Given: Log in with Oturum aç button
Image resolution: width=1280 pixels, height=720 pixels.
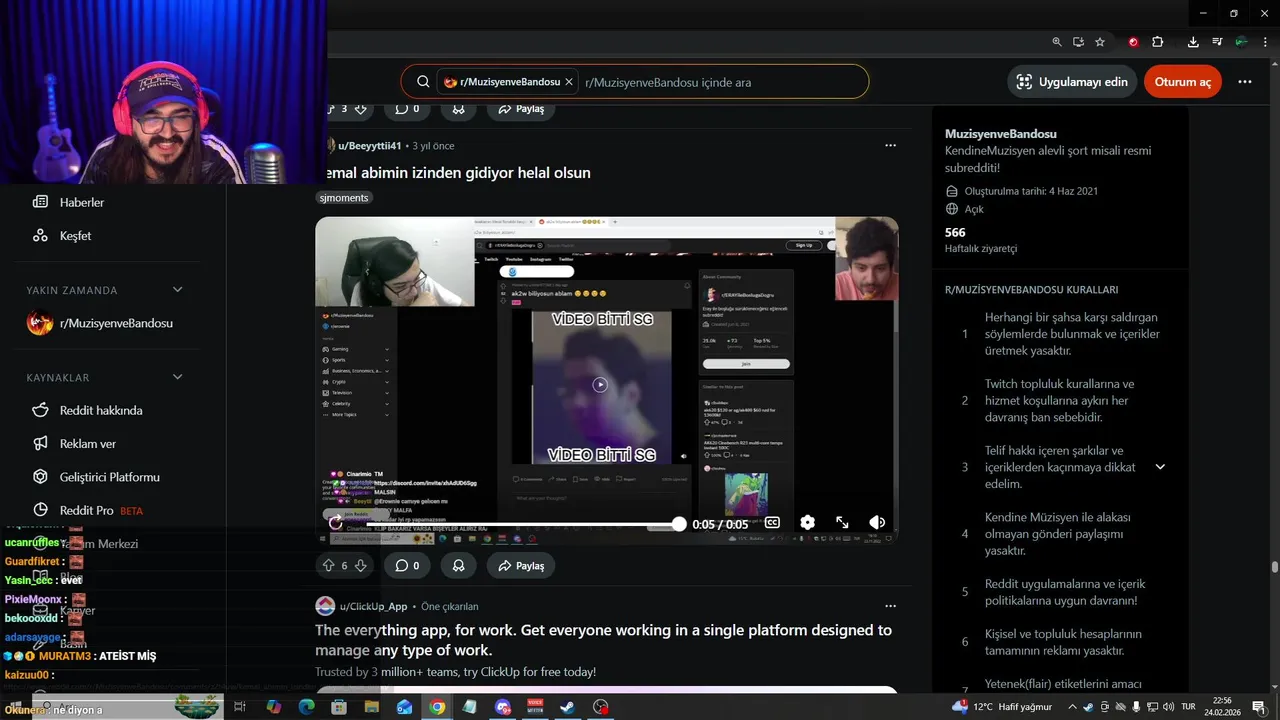Looking at the screenshot, I should [1182, 82].
